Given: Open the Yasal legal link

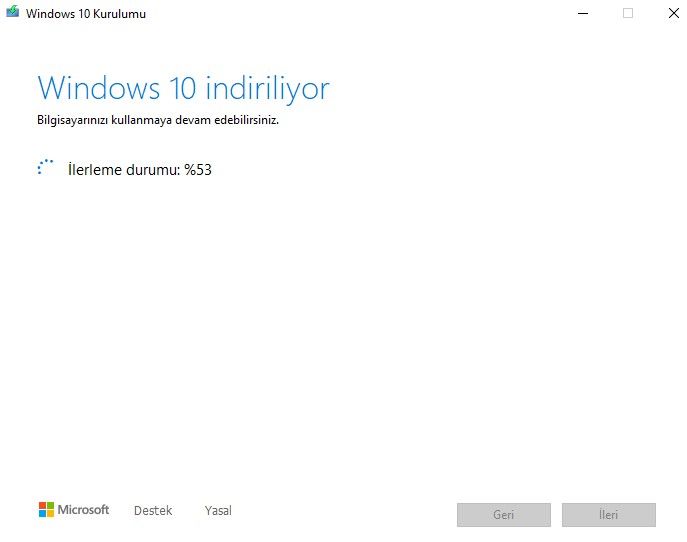Looking at the screenshot, I should coord(218,510).
